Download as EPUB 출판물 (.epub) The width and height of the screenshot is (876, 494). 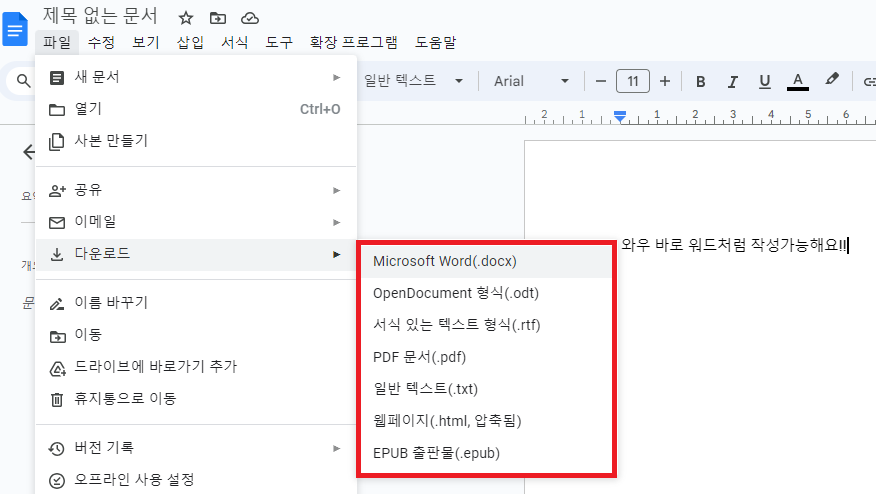tap(486, 453)
